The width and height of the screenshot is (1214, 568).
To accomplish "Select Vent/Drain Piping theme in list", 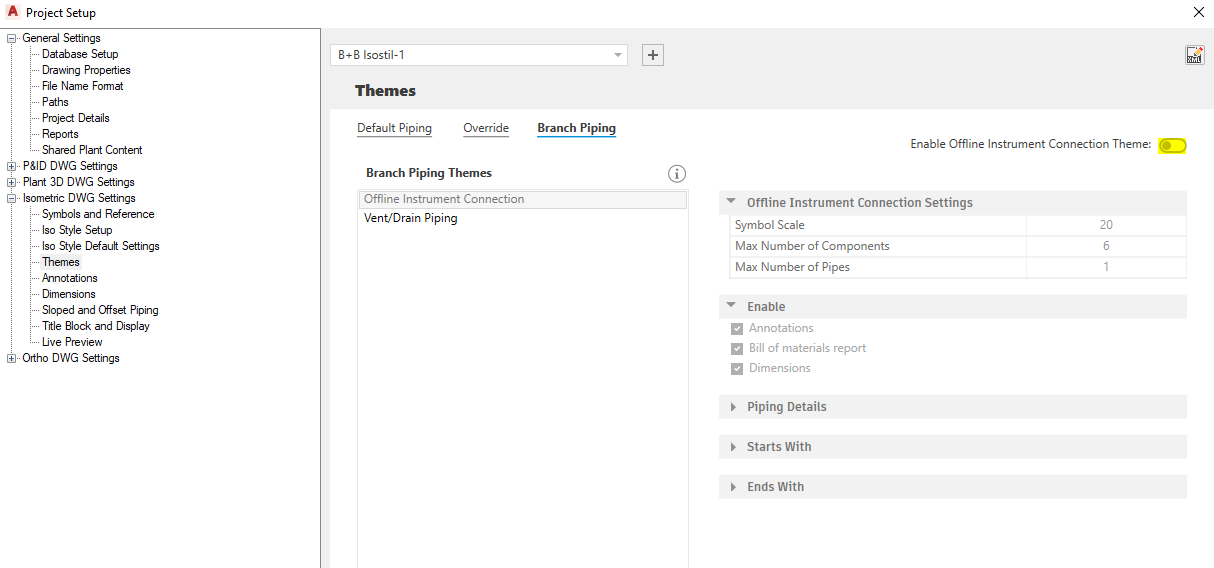I will (x=411, y=218).
